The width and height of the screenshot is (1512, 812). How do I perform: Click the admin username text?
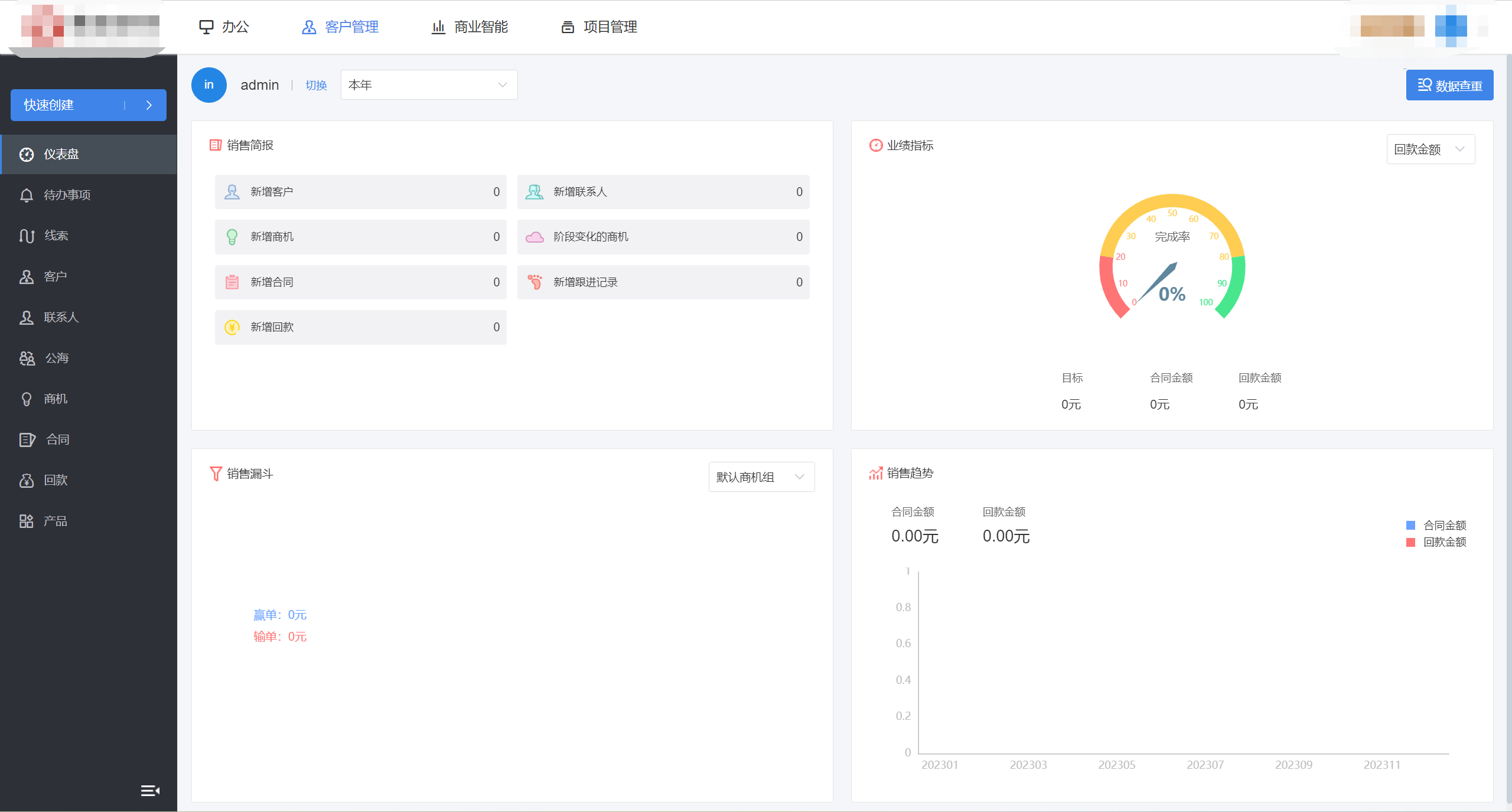pyautogui.click(x=260, y=85)
